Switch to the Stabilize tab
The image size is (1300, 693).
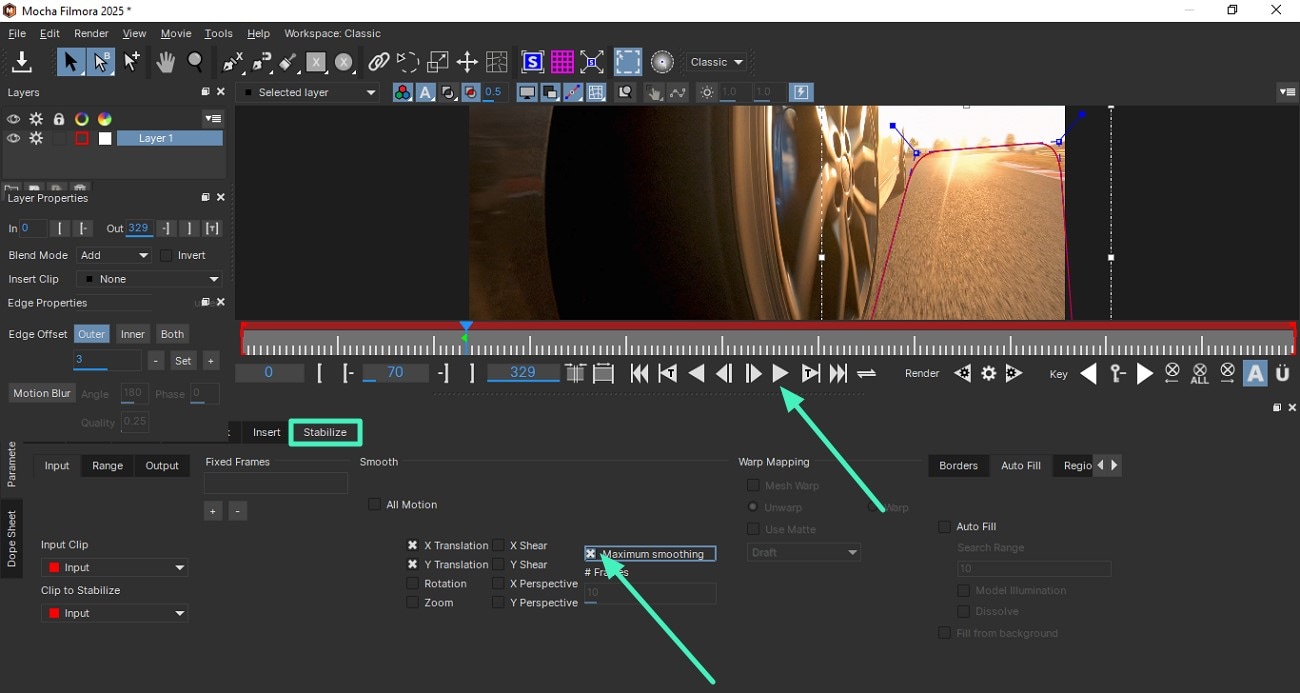325,432
